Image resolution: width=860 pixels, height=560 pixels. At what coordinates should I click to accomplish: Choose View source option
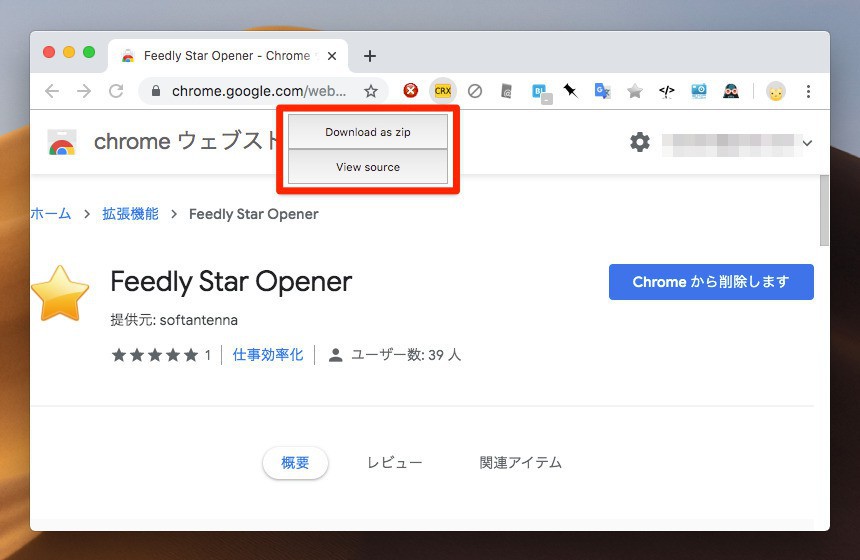coord(368,167)
